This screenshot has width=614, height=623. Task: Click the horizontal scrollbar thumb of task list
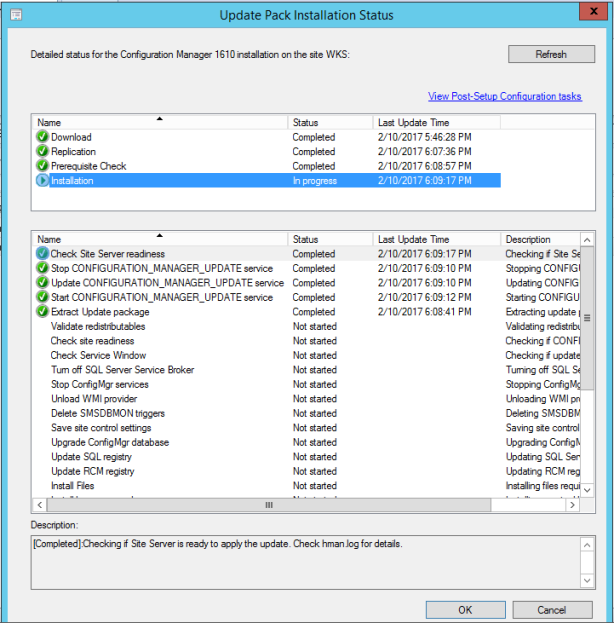pos(269,505)
